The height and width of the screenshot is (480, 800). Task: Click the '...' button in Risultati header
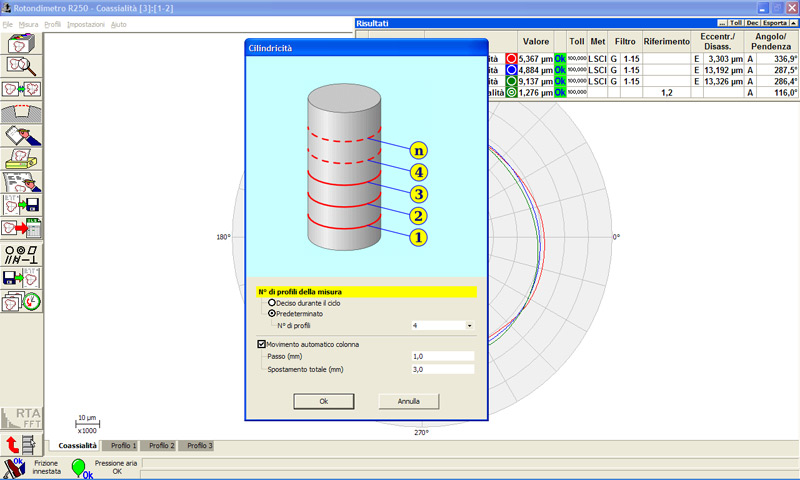click(722, 23)
